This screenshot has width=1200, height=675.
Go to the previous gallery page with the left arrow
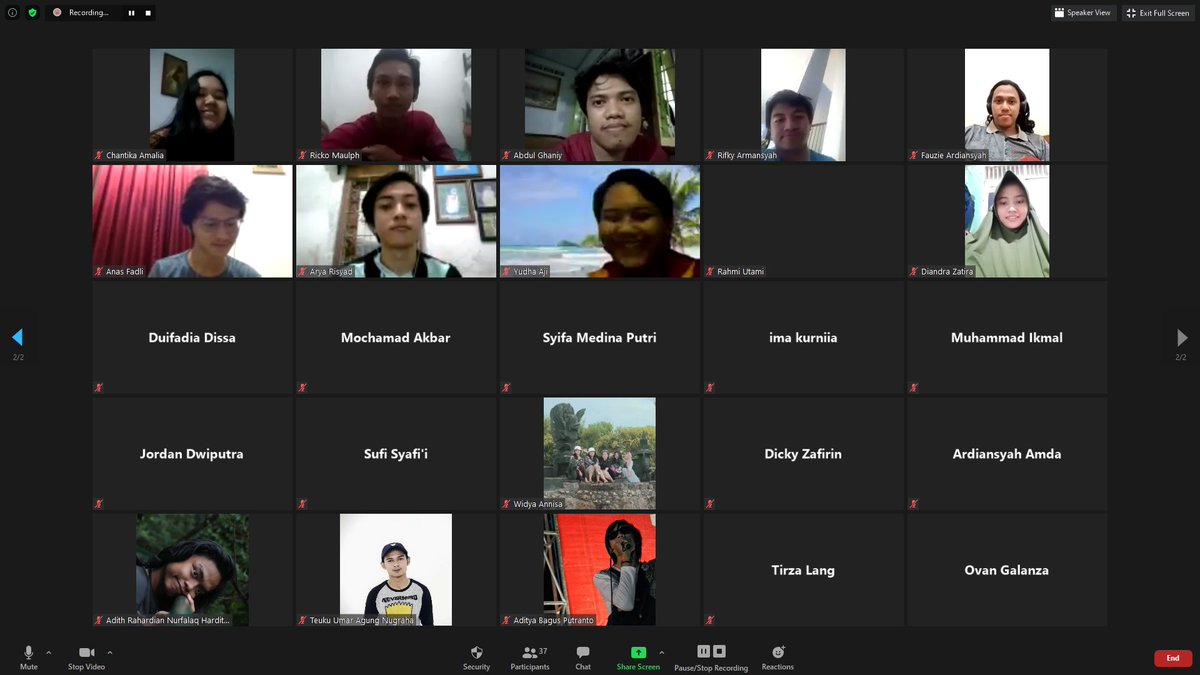(17, 337)
